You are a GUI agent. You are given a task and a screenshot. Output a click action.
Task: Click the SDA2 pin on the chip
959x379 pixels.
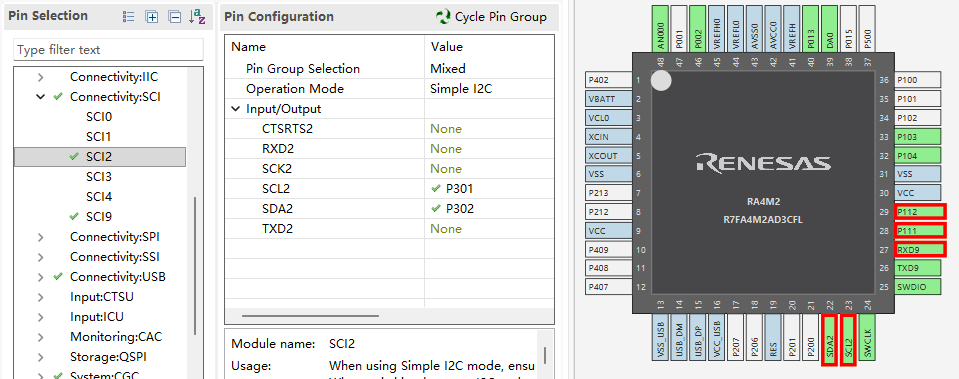(829, 340)
